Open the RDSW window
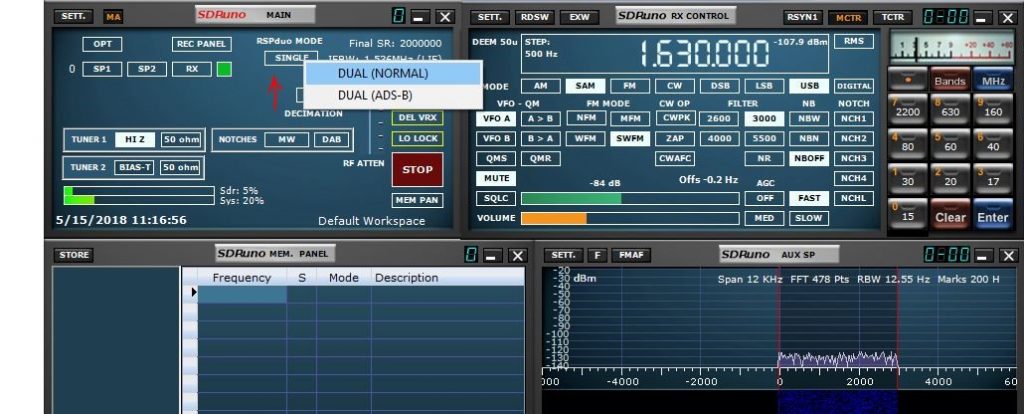Viewport: 1024px width, 414px height. (534, 17)
